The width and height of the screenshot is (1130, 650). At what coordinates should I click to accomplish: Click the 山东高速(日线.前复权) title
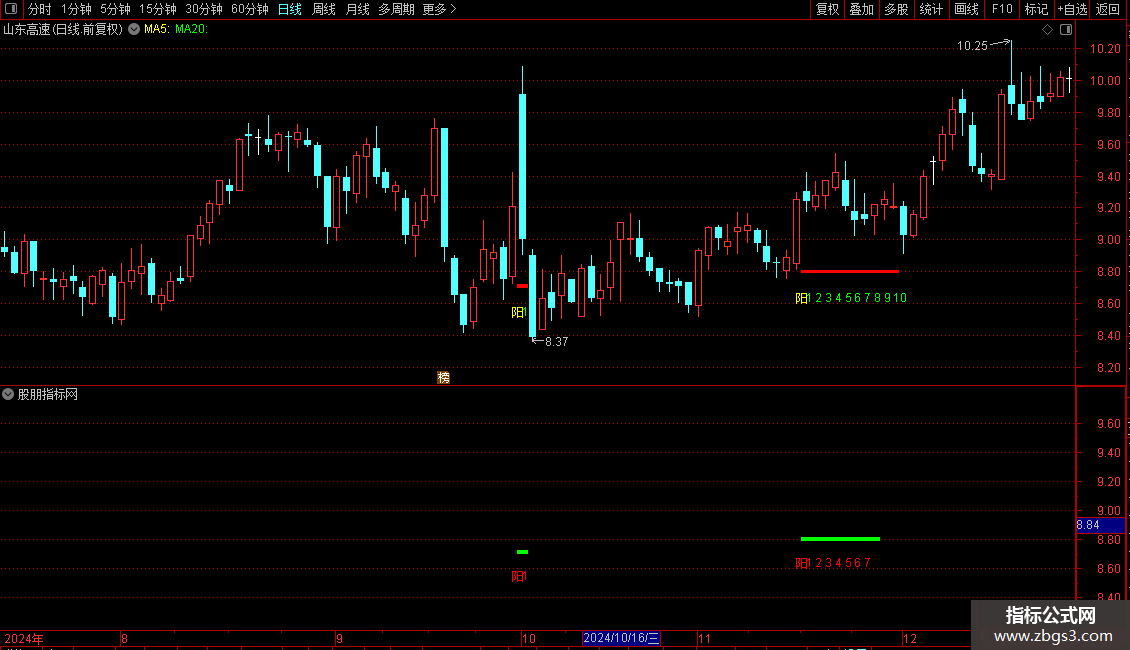pyautogui.click(x=63, y=30)
